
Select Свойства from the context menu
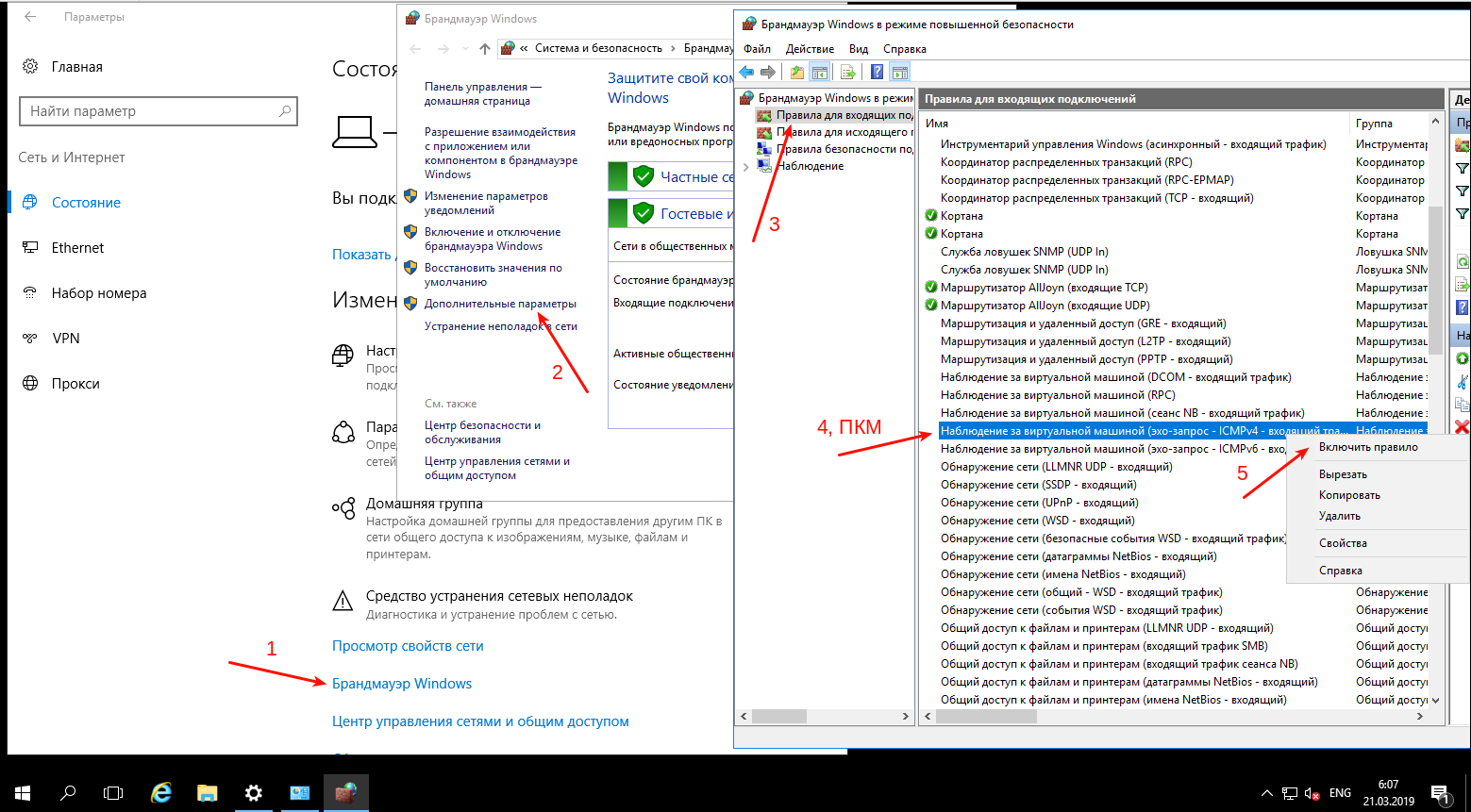click(x=1343, y=543)
